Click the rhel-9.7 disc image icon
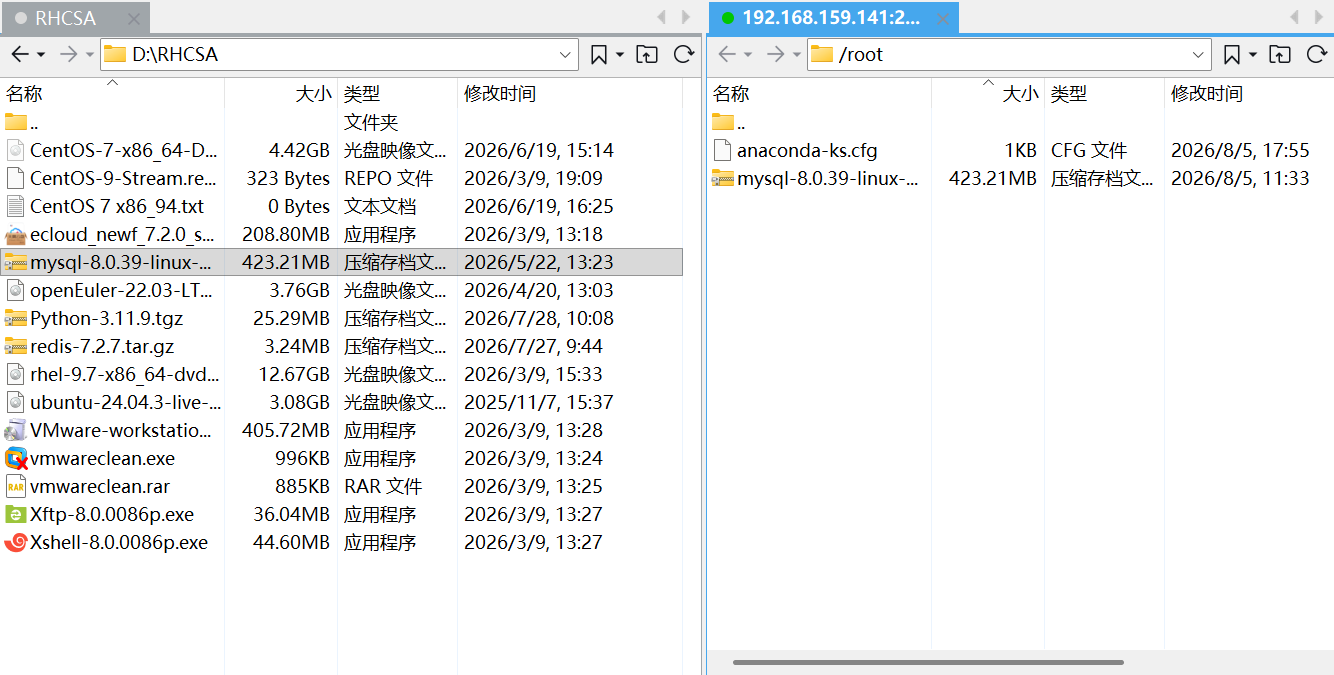This screenshot has width=1334, height=675. (x=15, y=375)
